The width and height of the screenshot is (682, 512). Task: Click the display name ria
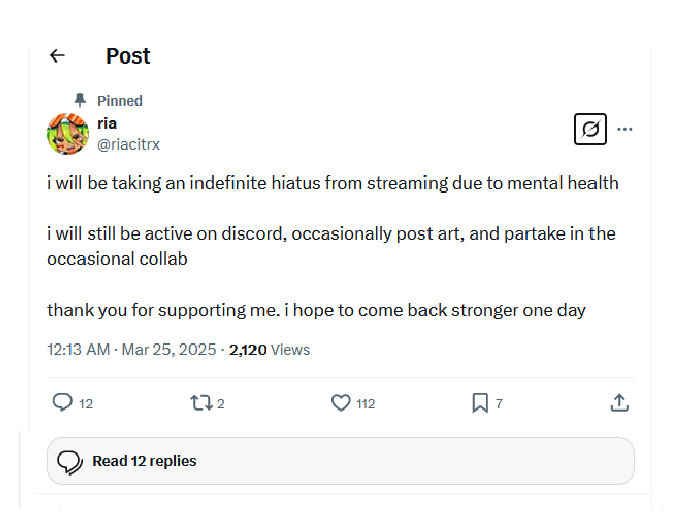[107, 123]
